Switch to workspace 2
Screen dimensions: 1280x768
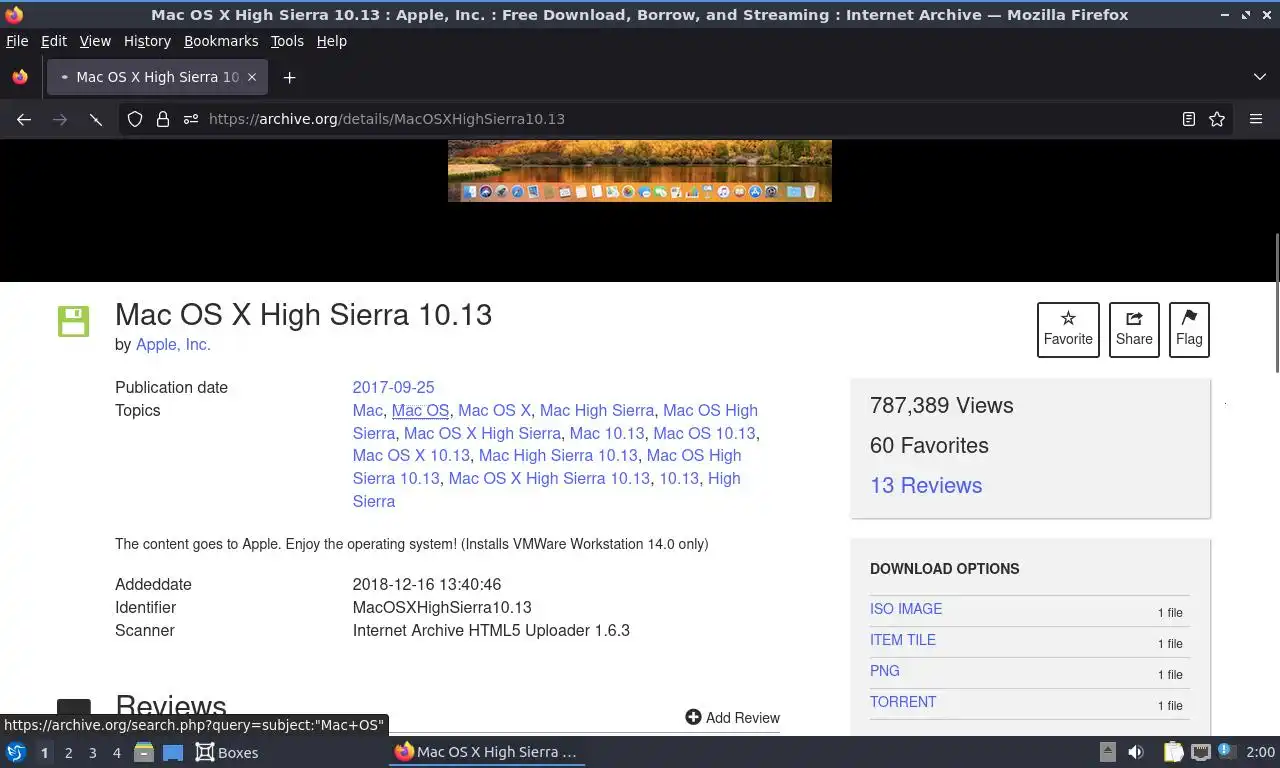click(x=68, y=752)
